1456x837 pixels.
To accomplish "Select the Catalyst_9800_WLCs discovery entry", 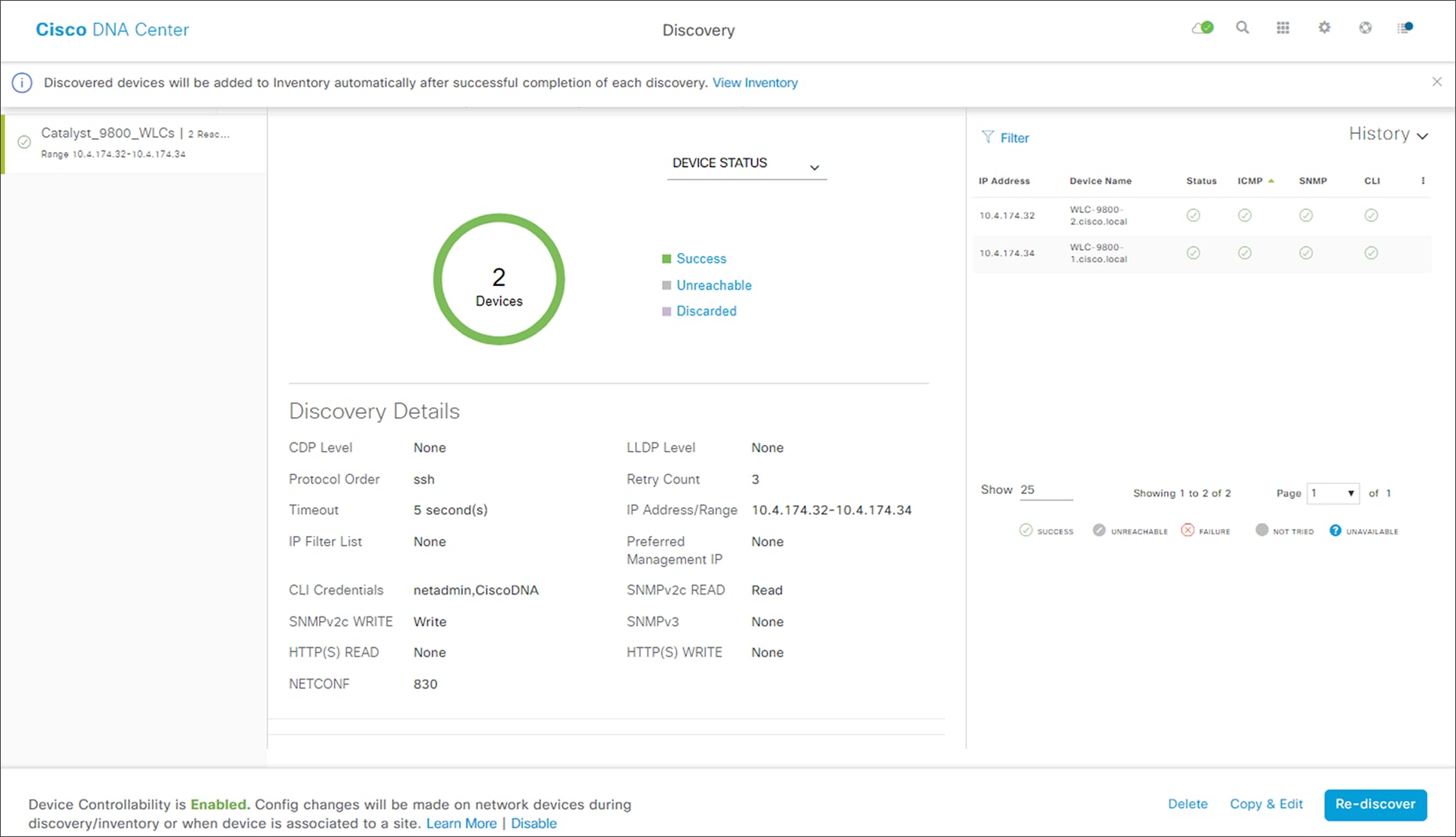I will pyautogui.click(x=134, y=143).
